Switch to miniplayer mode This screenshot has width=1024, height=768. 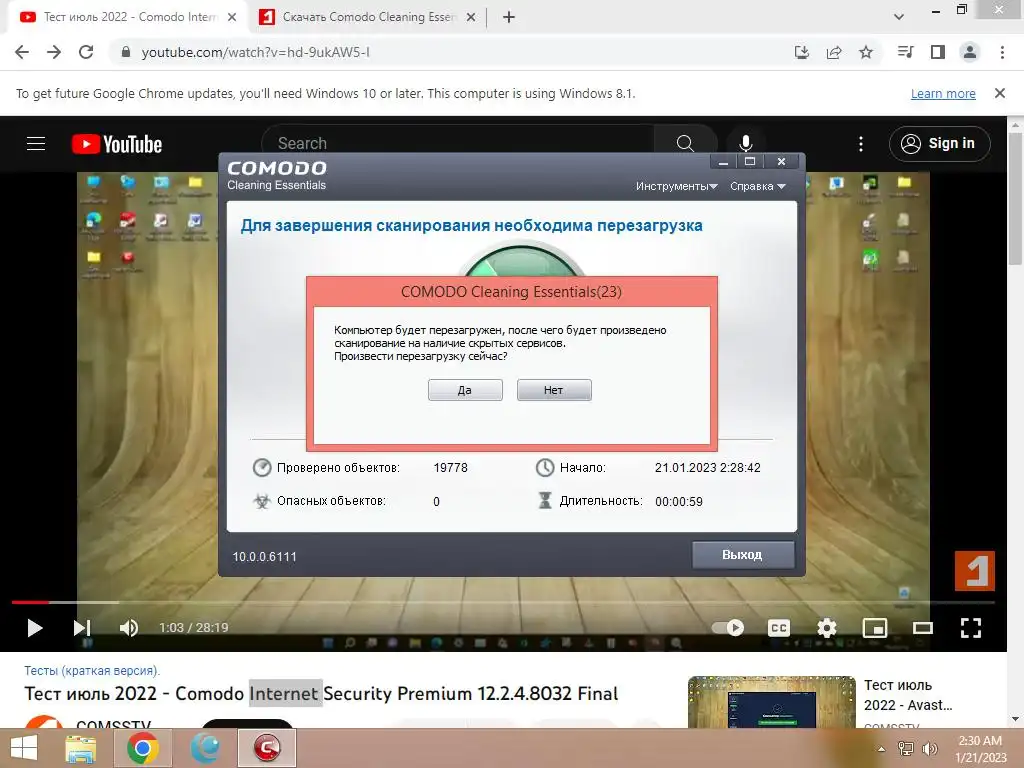point(875,628)
